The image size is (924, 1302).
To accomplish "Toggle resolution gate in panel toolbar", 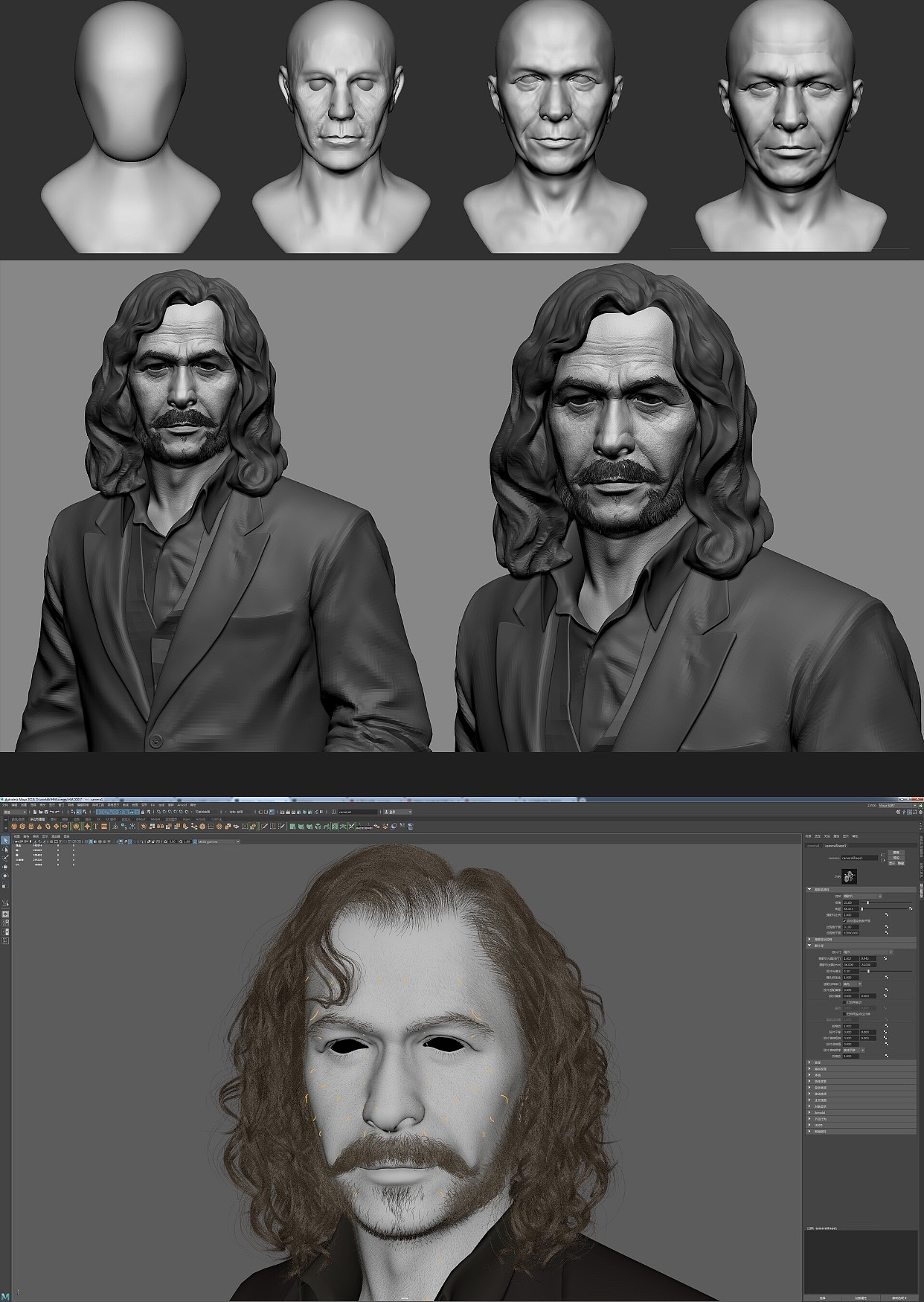I will (60, 841).
